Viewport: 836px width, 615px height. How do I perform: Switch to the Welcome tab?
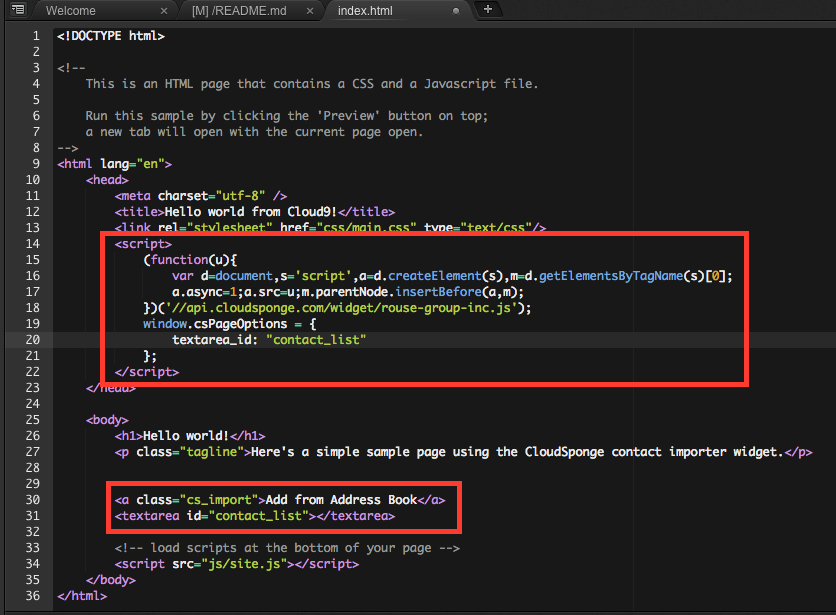coord(70,11)
